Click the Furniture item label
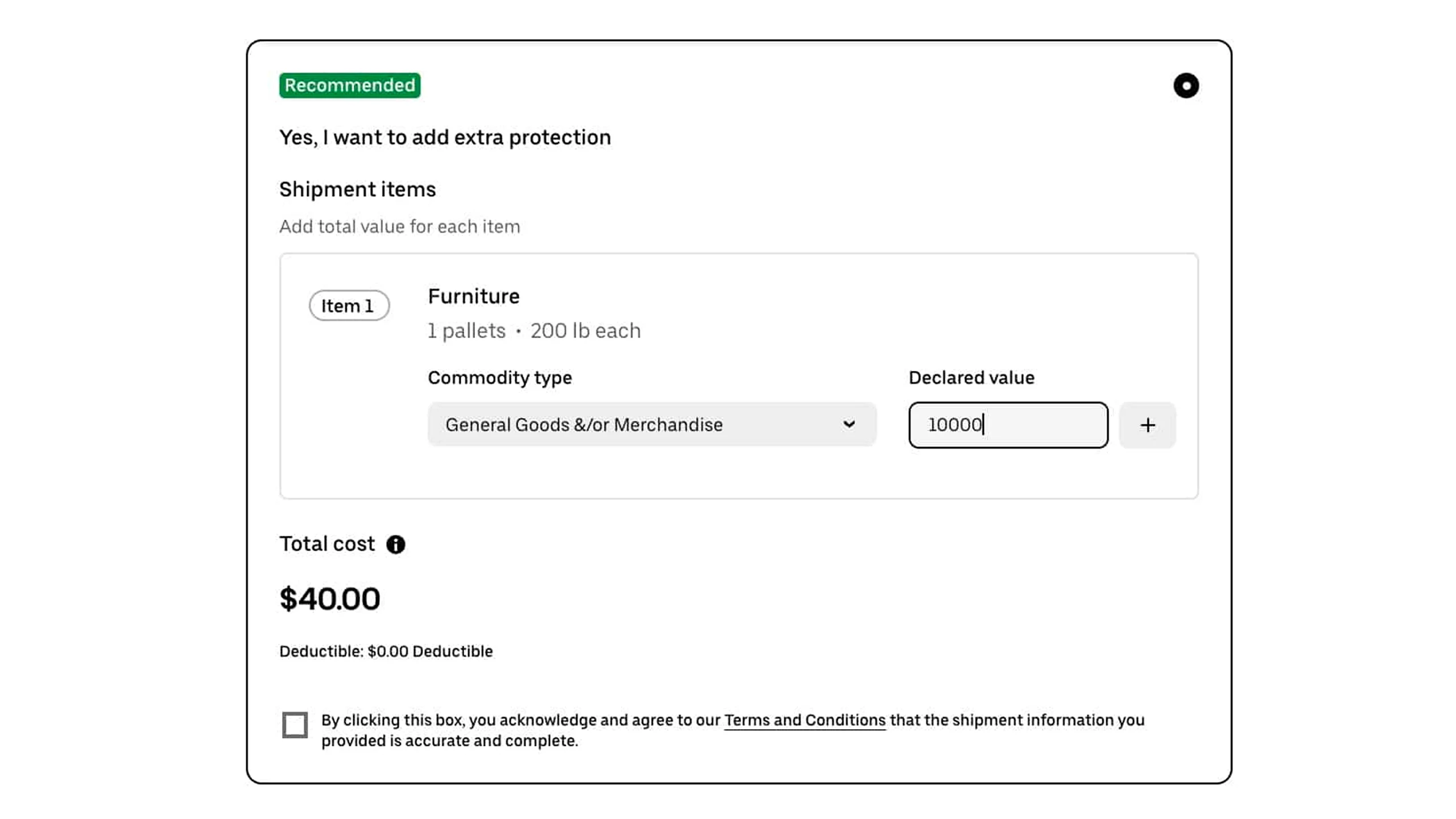The image size is (1456, 819). click(473, 296)
